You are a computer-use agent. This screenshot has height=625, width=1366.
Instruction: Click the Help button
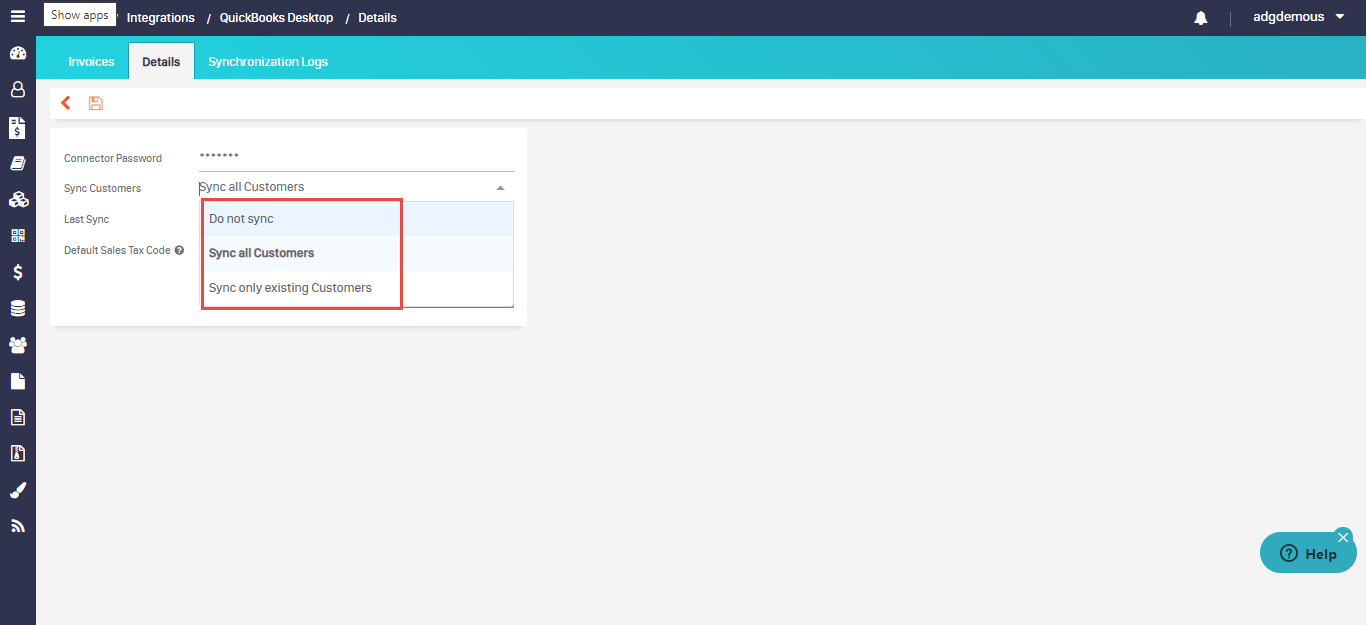[x=1308, y=554]
